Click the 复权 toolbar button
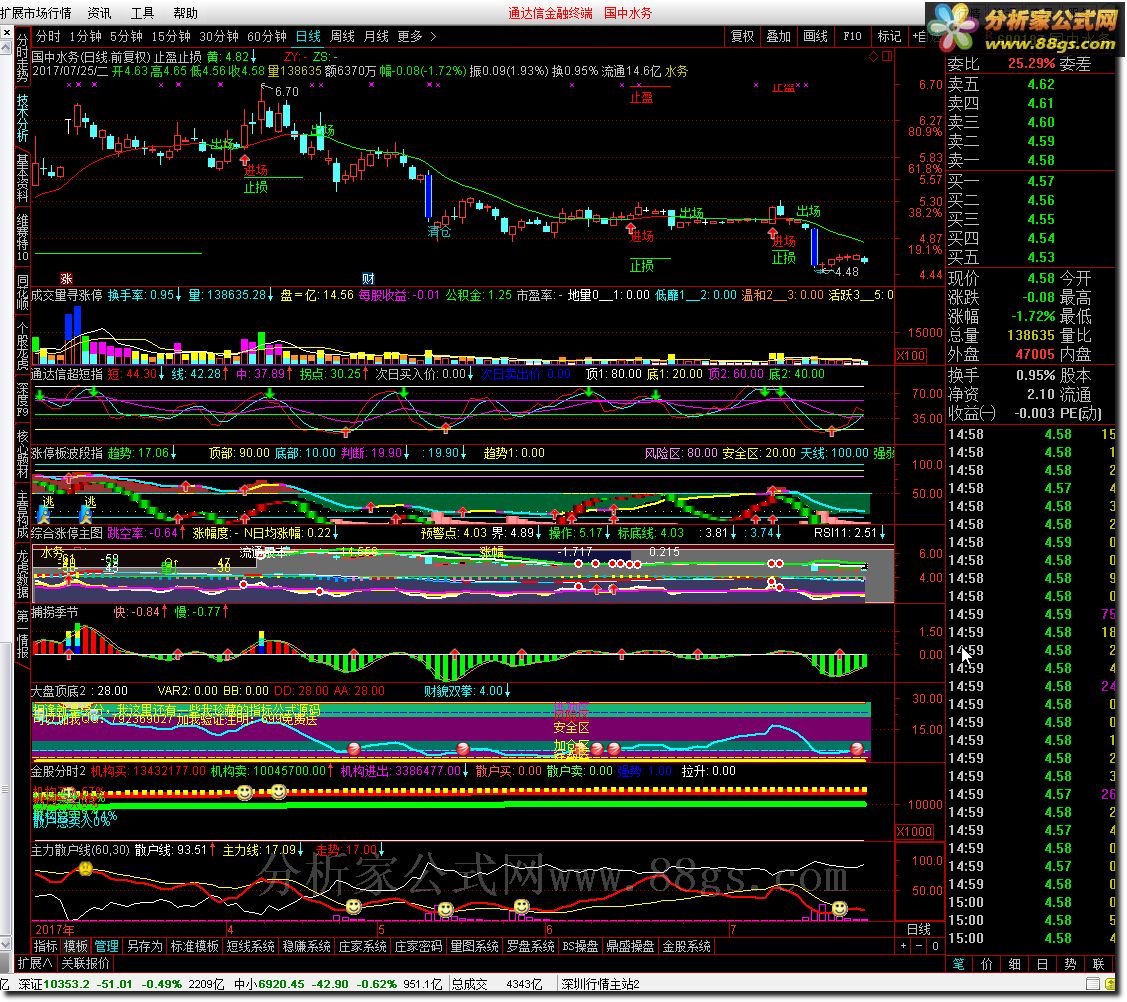Screen dimensions: 1127x1002 click(742, 36)
